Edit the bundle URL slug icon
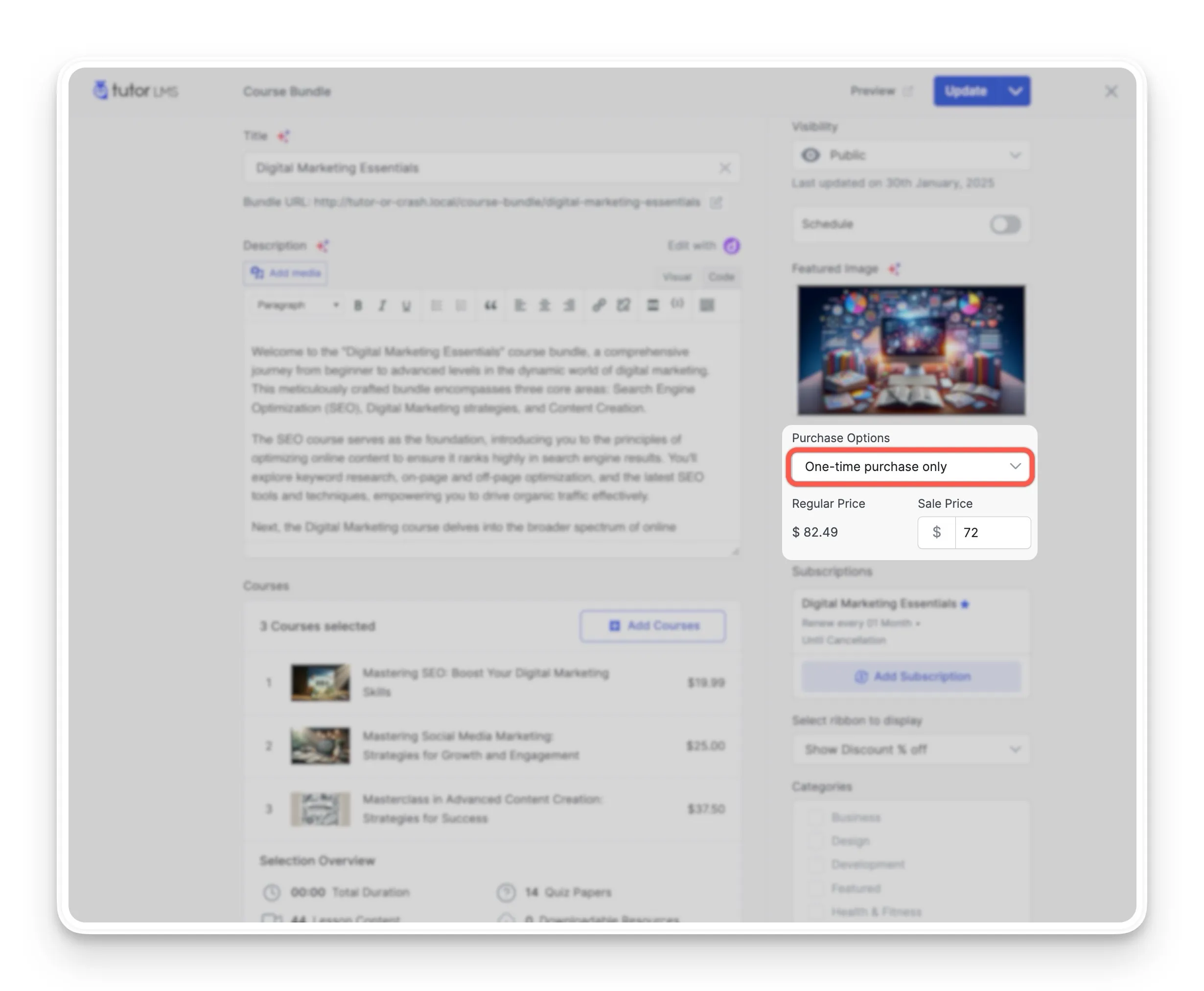The image size is (1204, 991). point(716,202)
